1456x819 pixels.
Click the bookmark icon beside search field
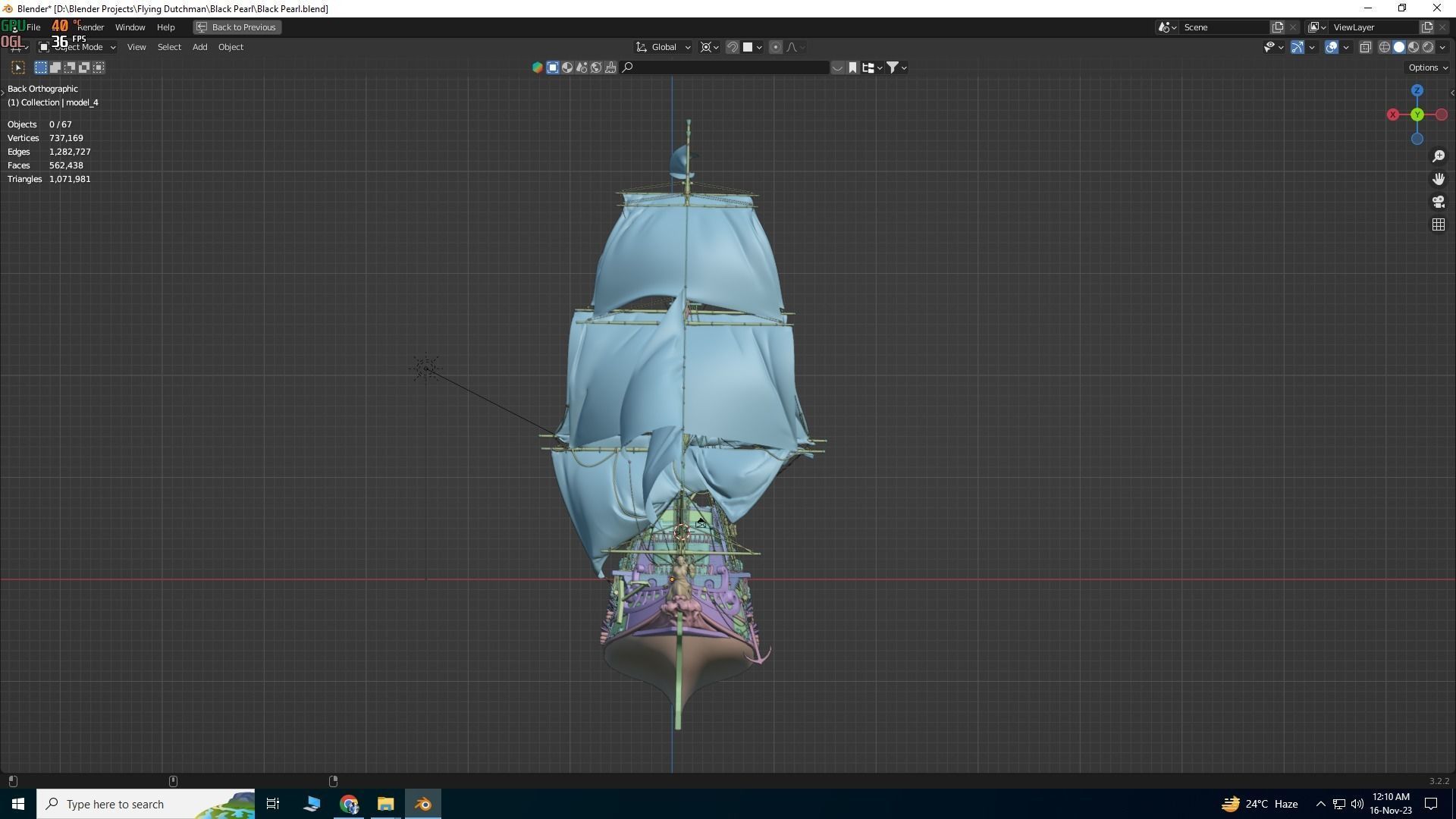(x=852, y=67)
